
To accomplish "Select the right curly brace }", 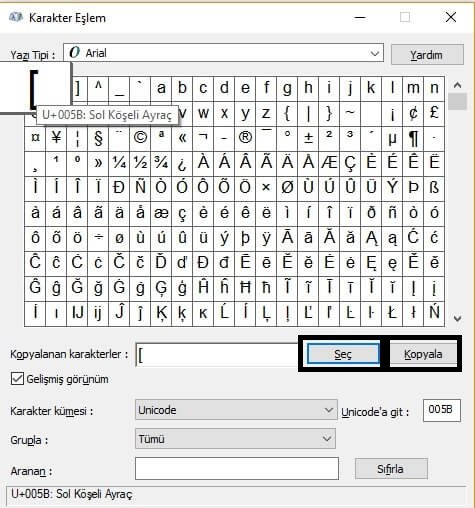I will click(329, 113).
